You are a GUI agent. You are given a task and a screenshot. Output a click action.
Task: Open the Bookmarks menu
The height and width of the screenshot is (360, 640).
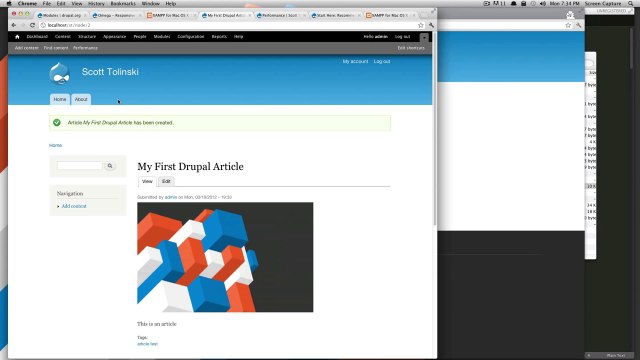click(x=123, y=3)
